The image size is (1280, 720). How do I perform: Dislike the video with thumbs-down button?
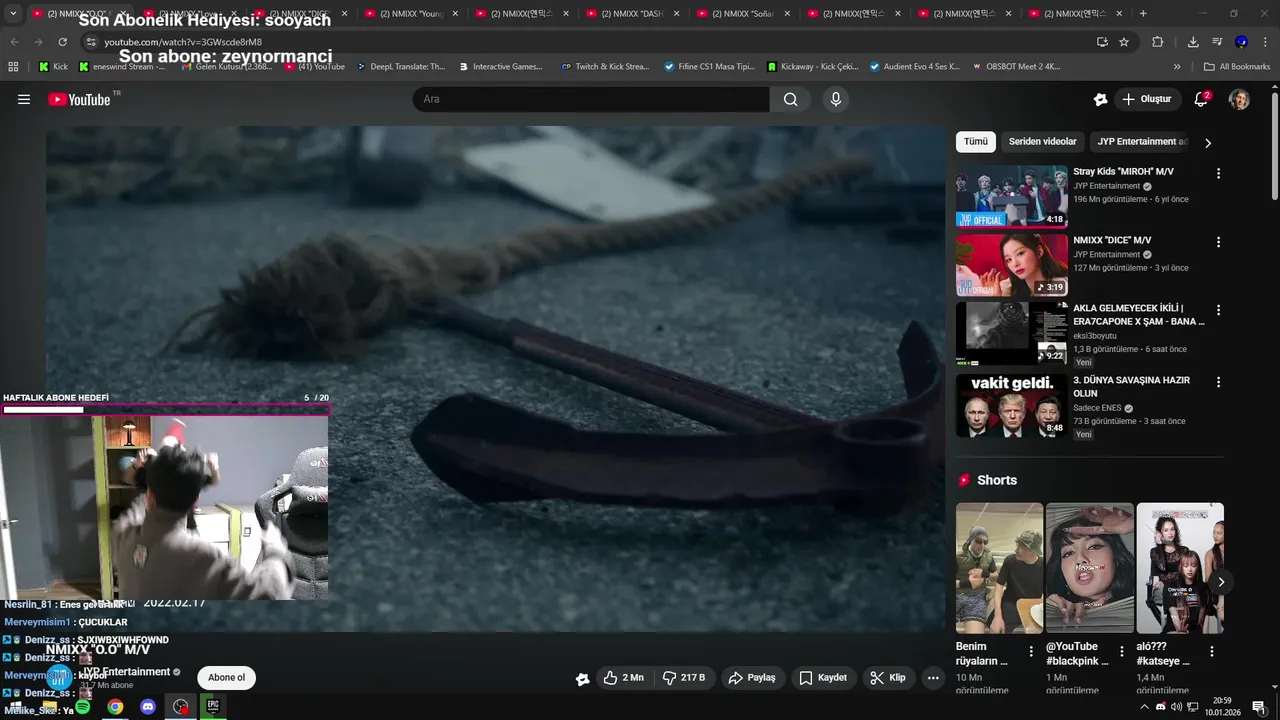point(684,678)
